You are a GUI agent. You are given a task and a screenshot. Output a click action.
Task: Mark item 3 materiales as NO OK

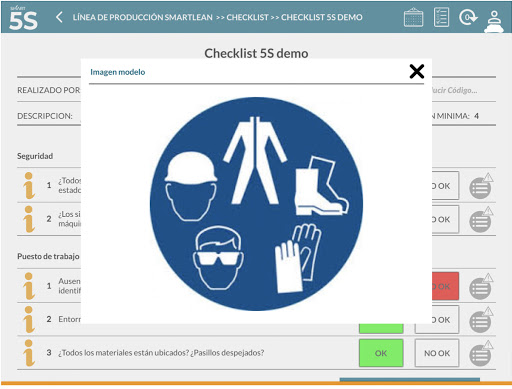pyautogui.click(x=437, y=353)
